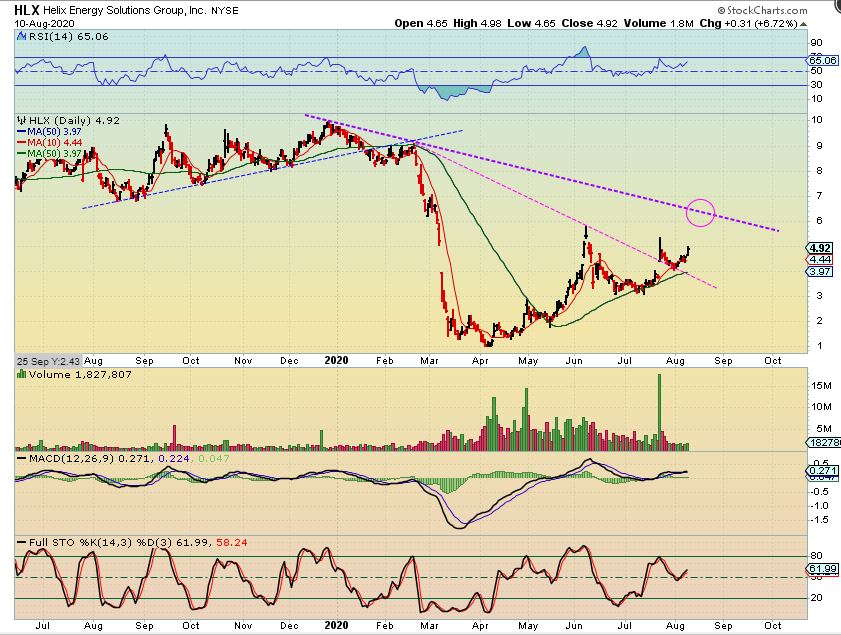Click the Jul label on bottom stochastic date axis
The height and width of the screenshot is (635, 841).
point(42,626)
